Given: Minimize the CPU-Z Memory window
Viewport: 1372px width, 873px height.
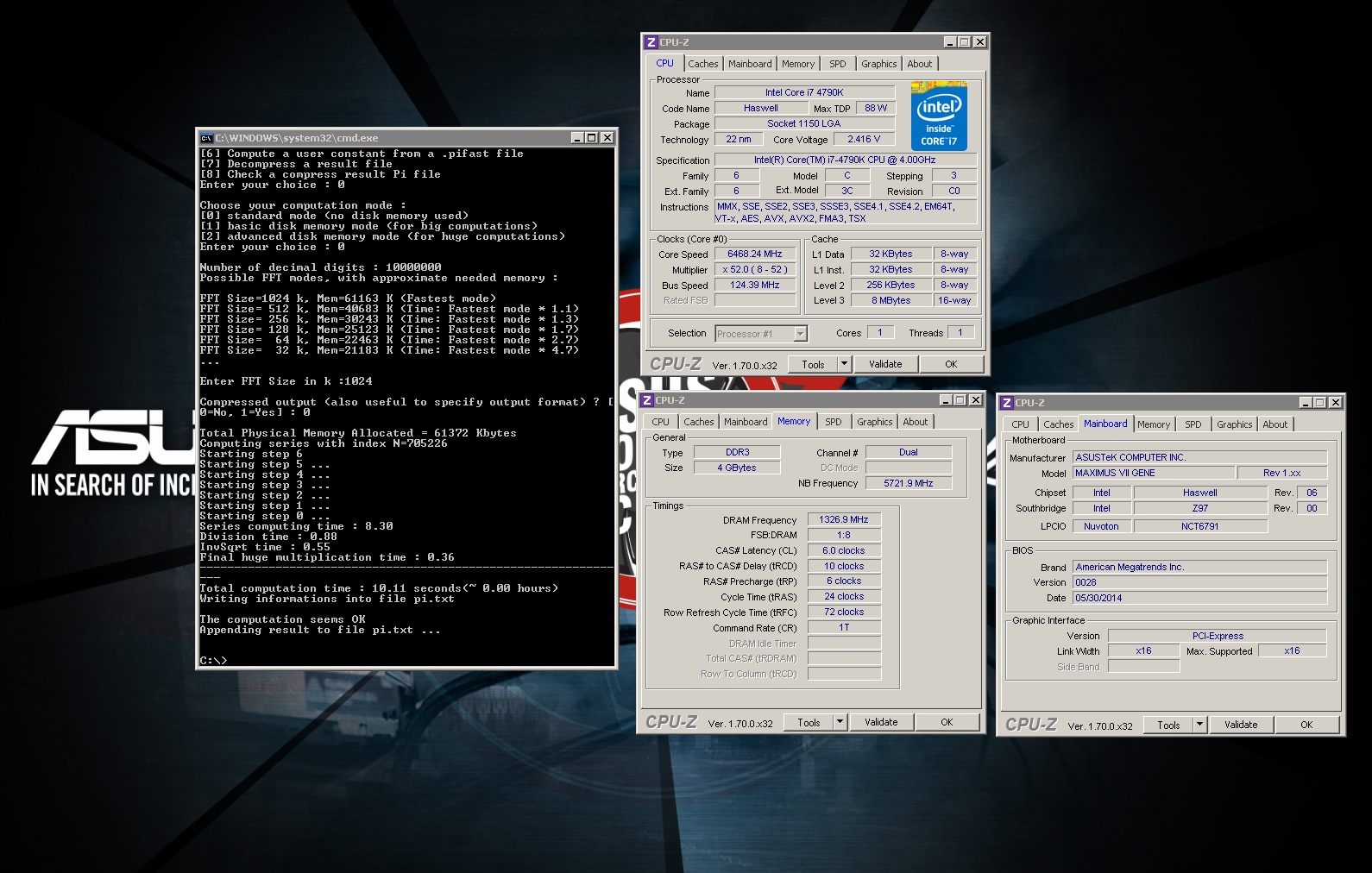Looking at the screenshot, I should point(945,400).
